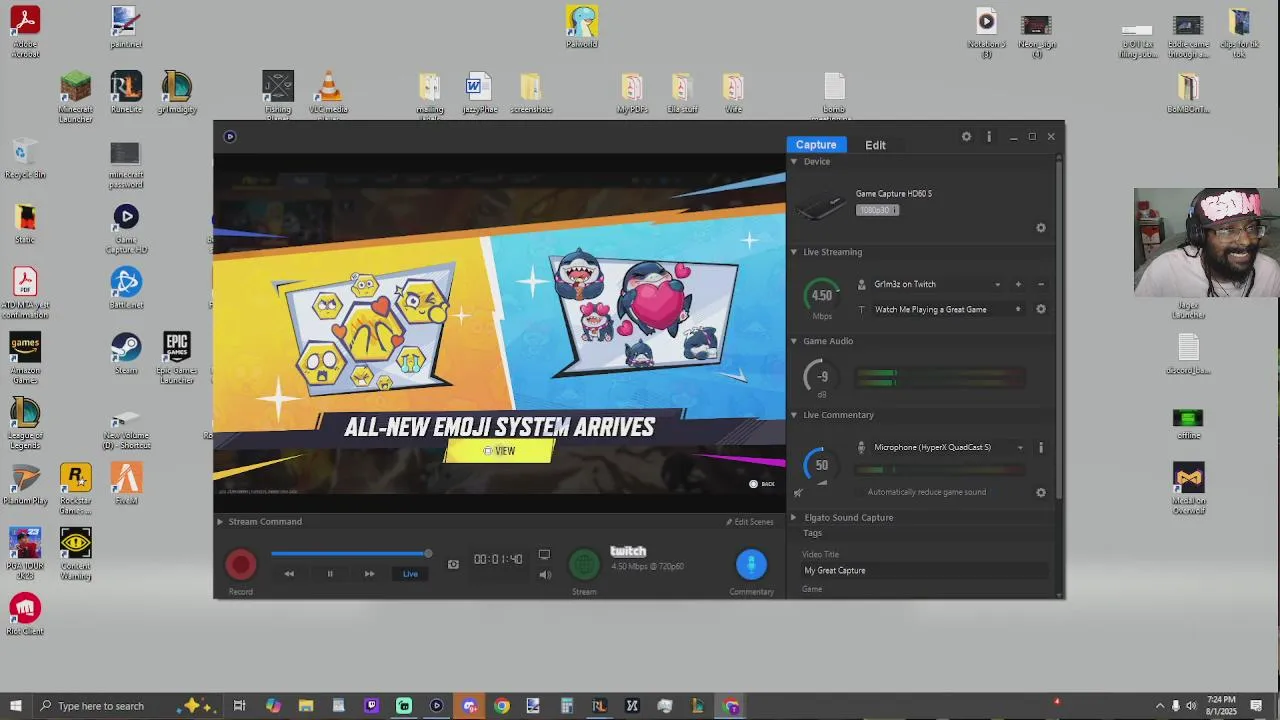1280x720 pixels.
Task: Click the Live Commentary volume dial at 50
Action: click(822, 465)
